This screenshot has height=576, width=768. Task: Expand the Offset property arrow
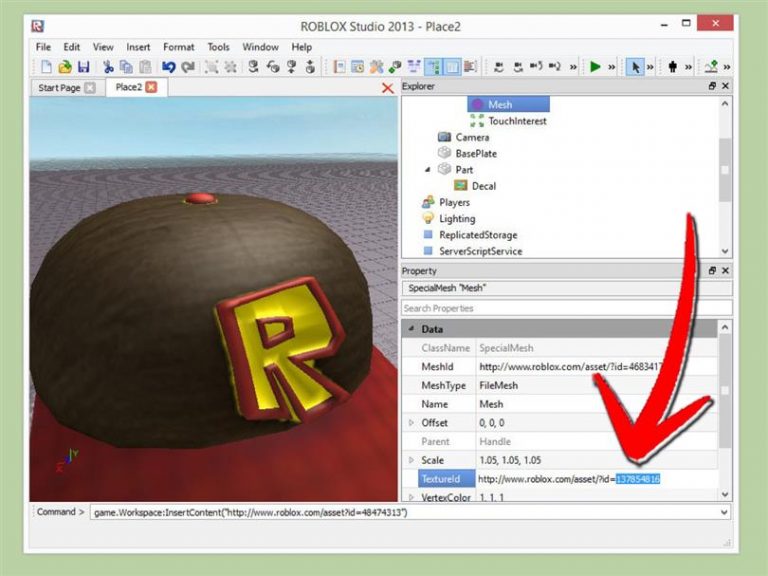pos(411,423)
